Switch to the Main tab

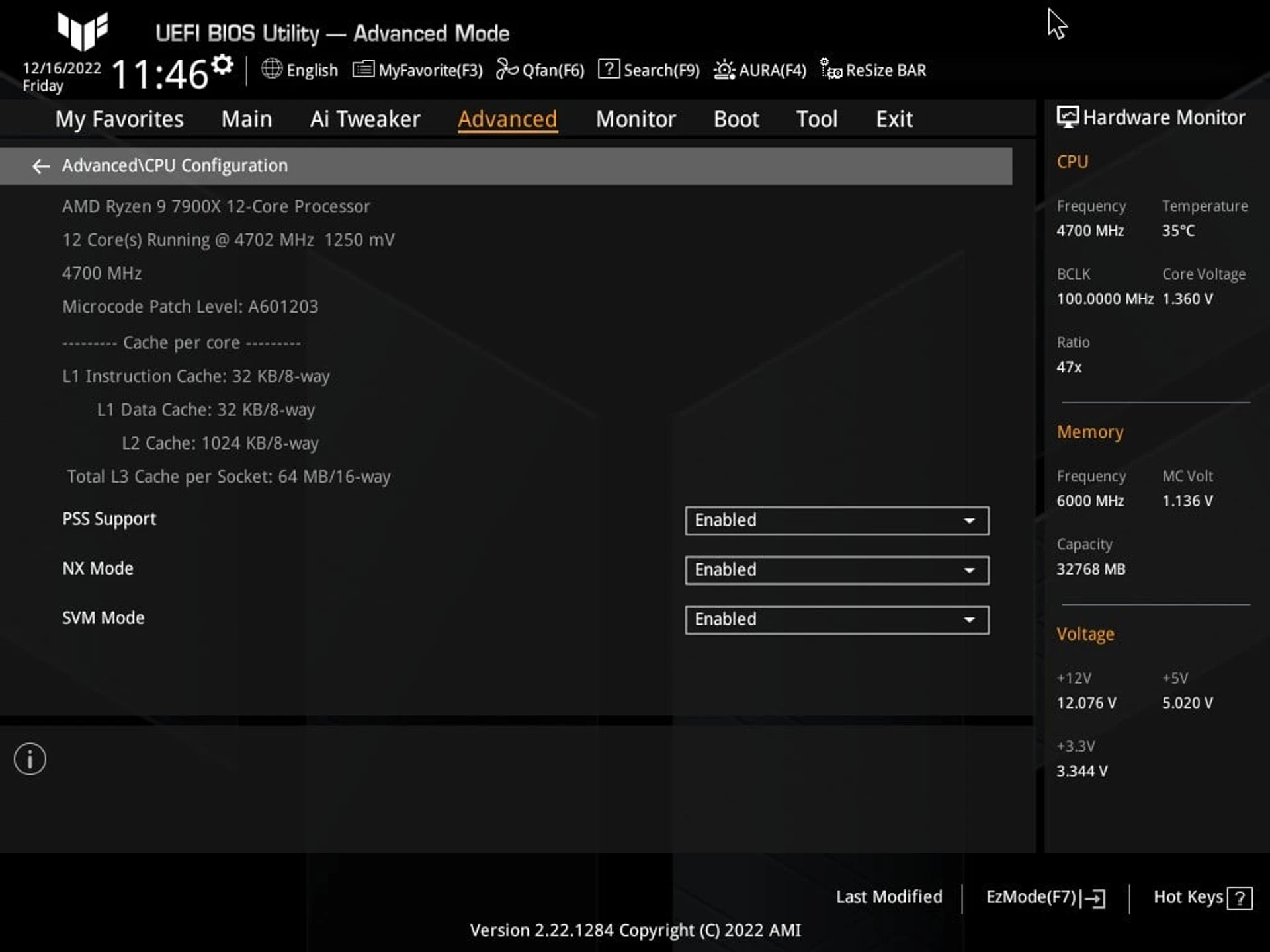pyautogui.click(x=247, y=119)
